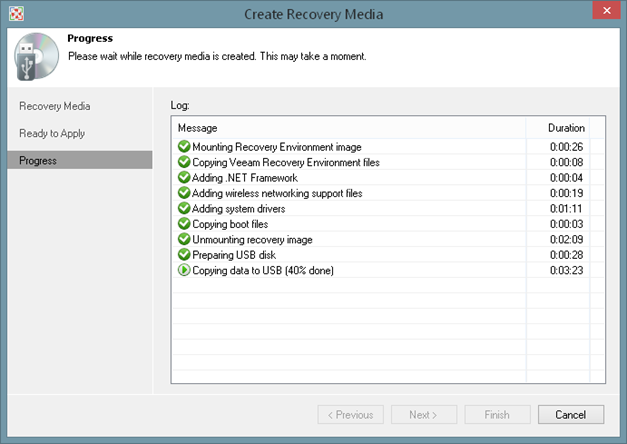Screen dimensions: 627x444
Task: Click green check beside Preparing USB disk
Action: click(x=184, y=255)
